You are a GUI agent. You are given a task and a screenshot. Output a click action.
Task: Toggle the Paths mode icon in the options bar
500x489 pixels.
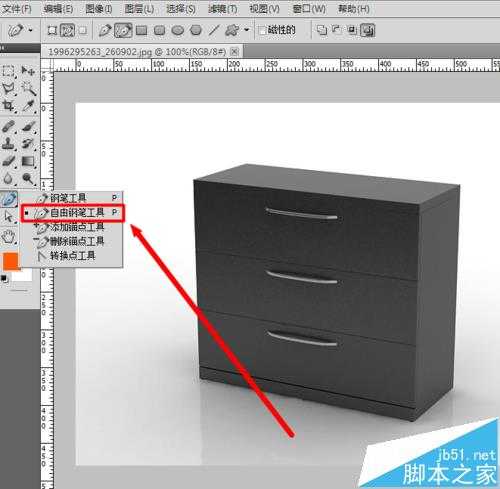tap(68, 31)
